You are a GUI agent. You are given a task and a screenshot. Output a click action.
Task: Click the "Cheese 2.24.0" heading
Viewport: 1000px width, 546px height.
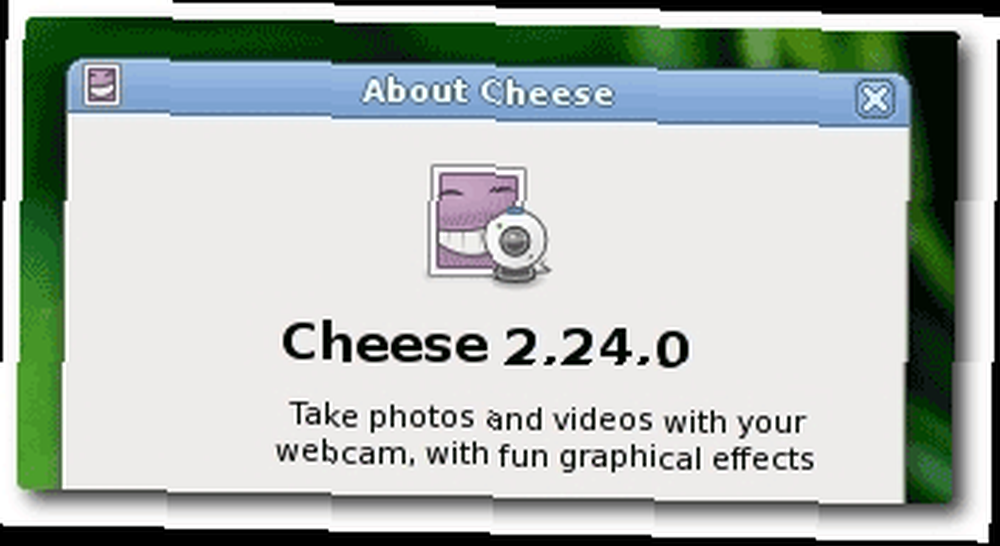485,344
